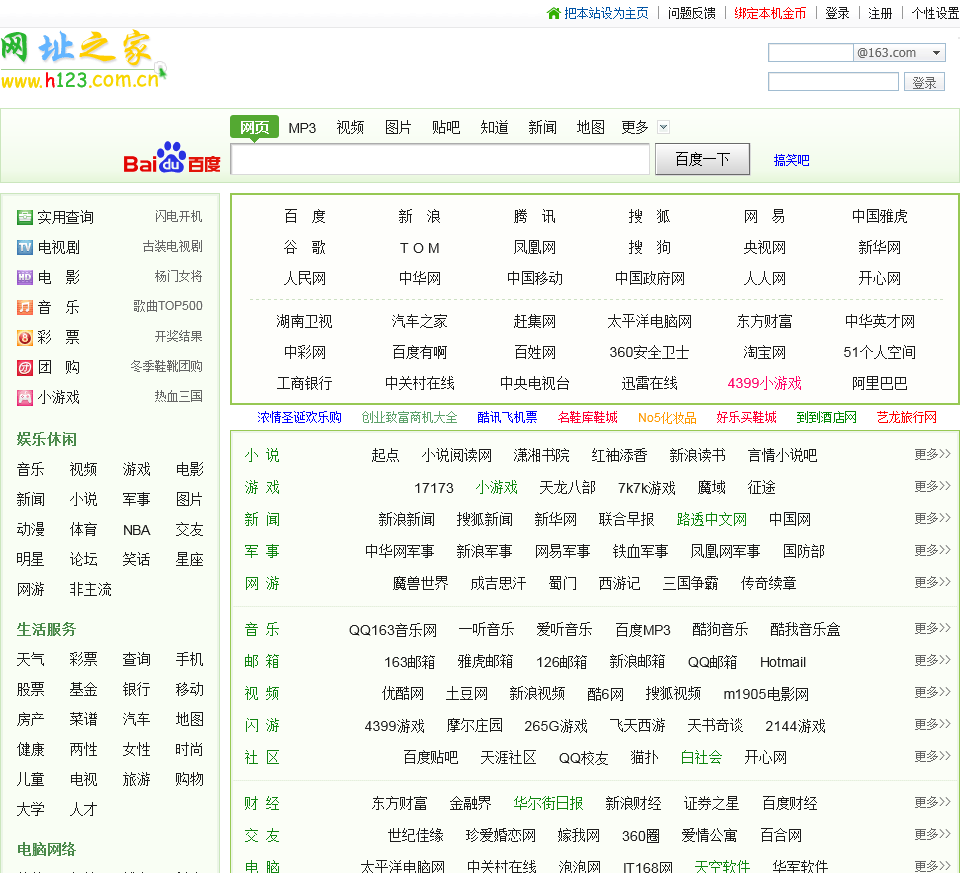This screenshot has height=873, width=960.
Task: Click the email username input field
Action: click(x=810, y=53)
